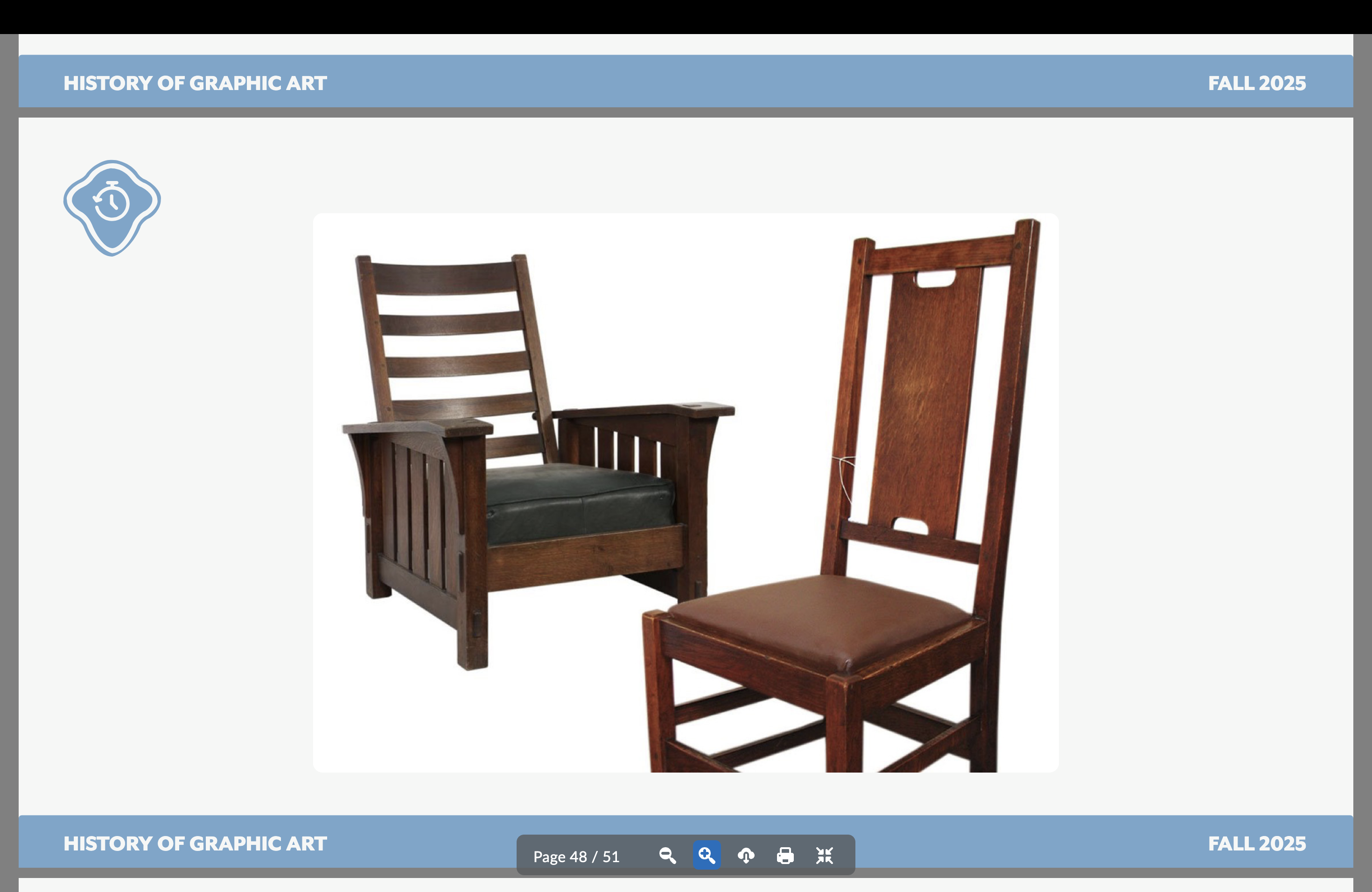Click the bottom FALL 2025 label
Screen dimensions: 1372x892
click(1257, 843)
